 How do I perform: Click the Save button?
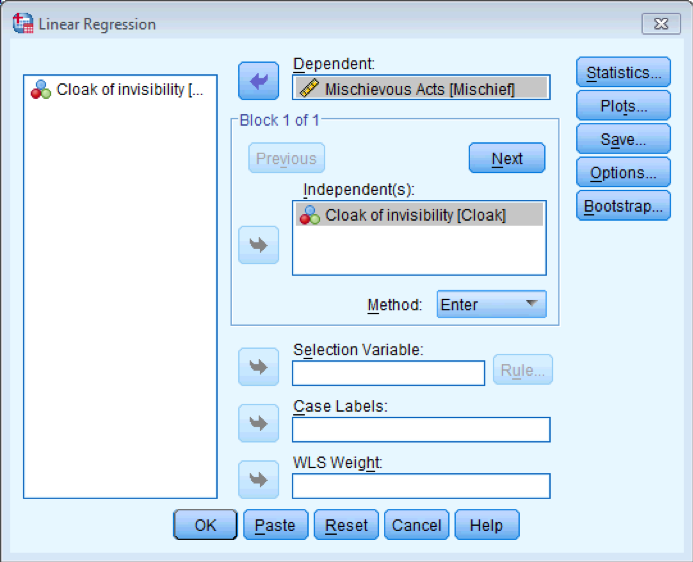pos(623,139)
